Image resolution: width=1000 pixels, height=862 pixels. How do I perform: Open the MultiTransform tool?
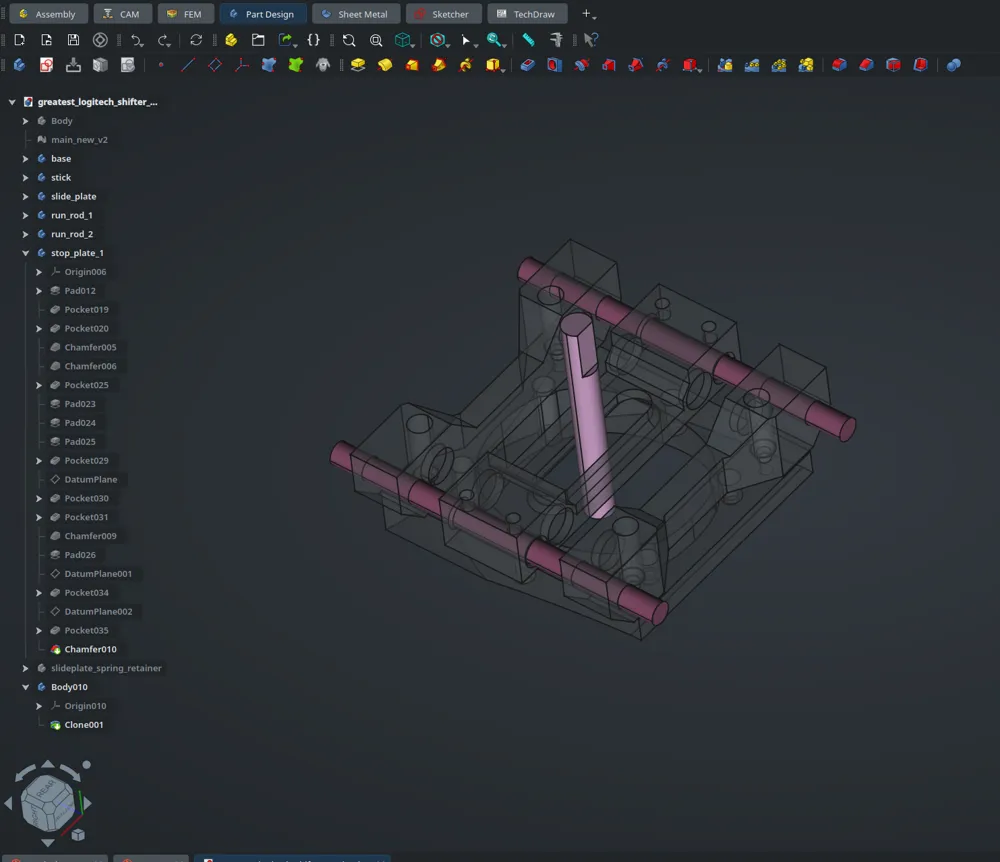coord(806,65)
